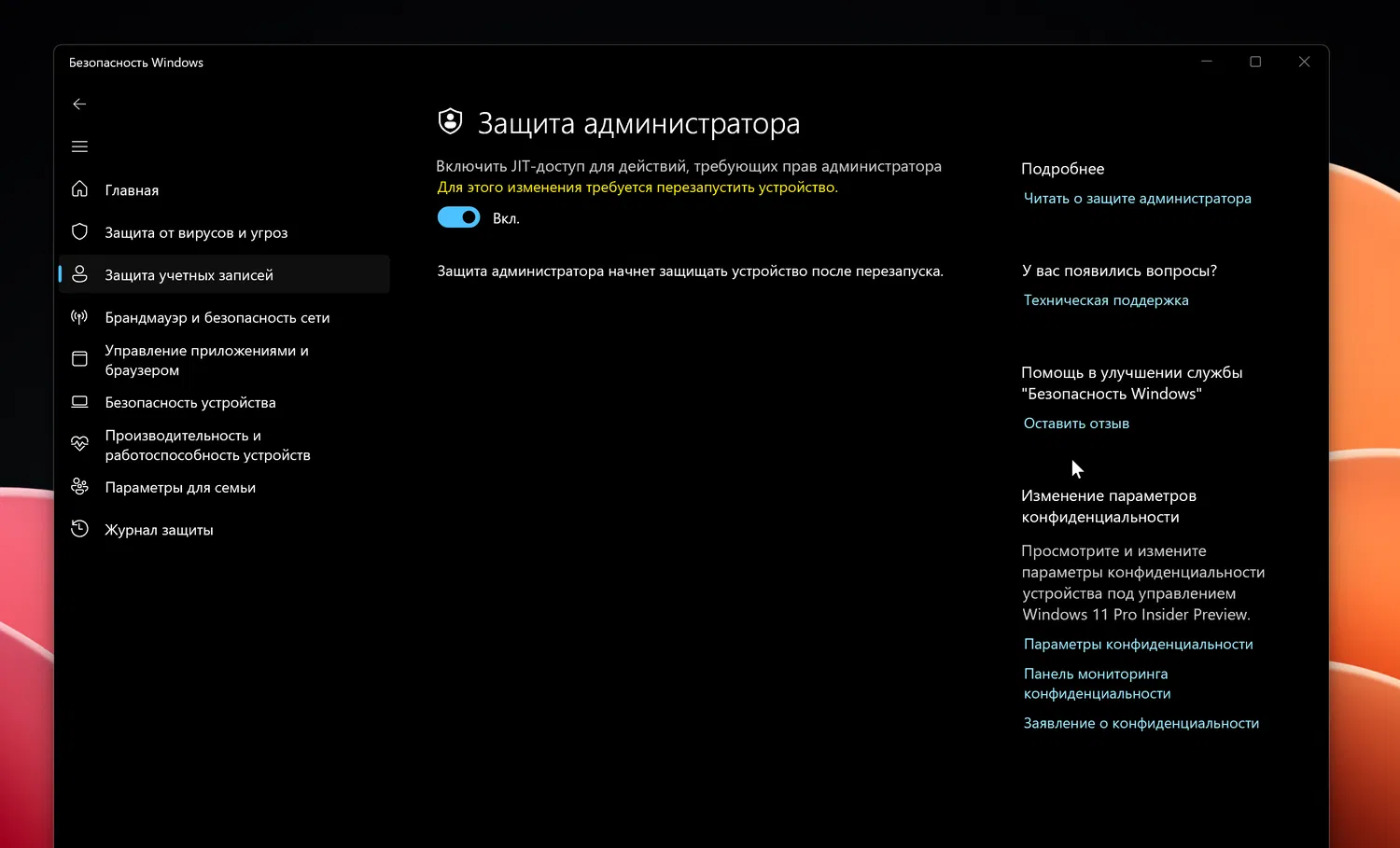Click the Включить JIT-доступ setting description
Viewport: 1400px width, 848px height.
(x=689, y=166)
